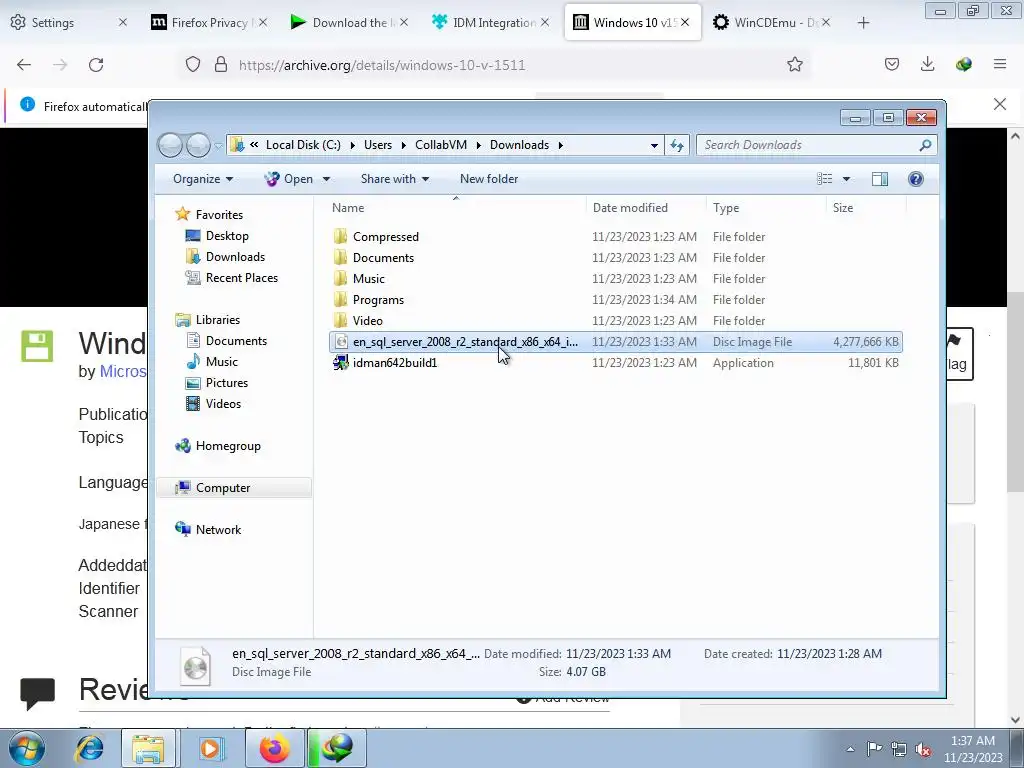
Task: Select Libraries in navigation pane
Action: point(217,319)
